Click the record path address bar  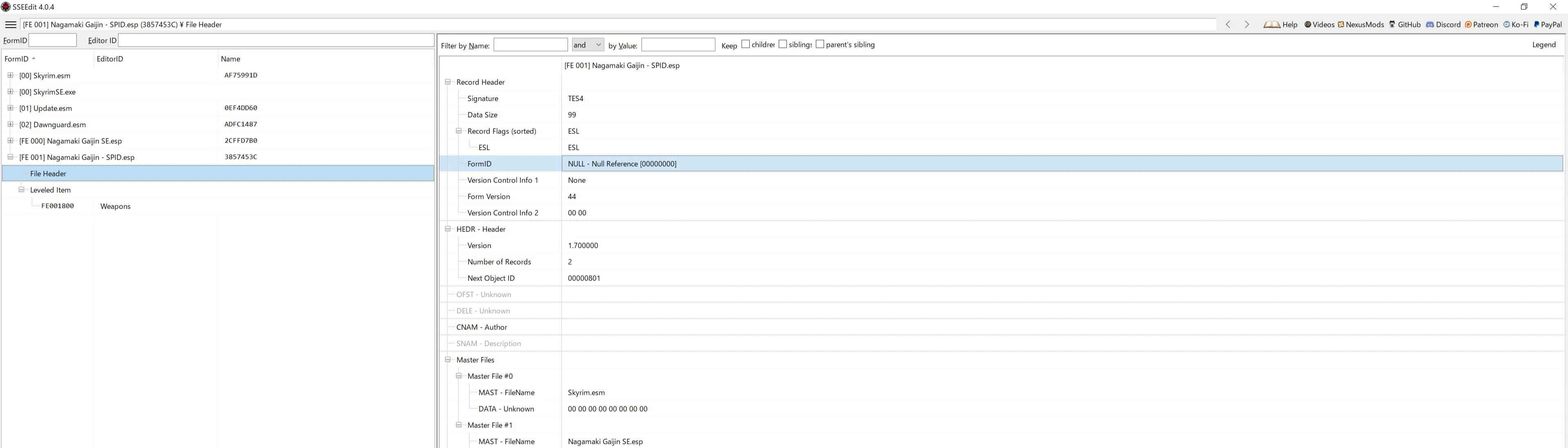[619, 25]
